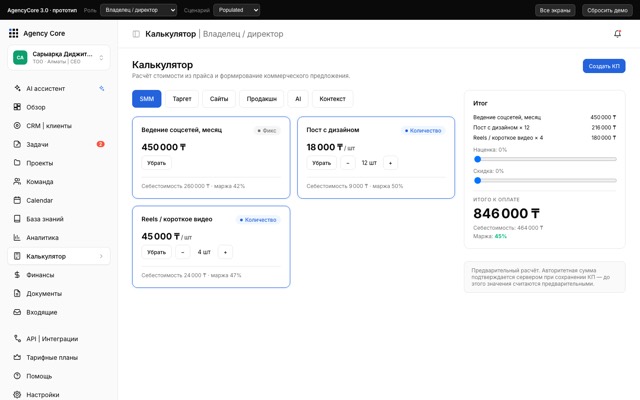Screen dimensions: 640x400
Task: Click the Калькулятор sidebar icon
Action: [x=17, y=256]
